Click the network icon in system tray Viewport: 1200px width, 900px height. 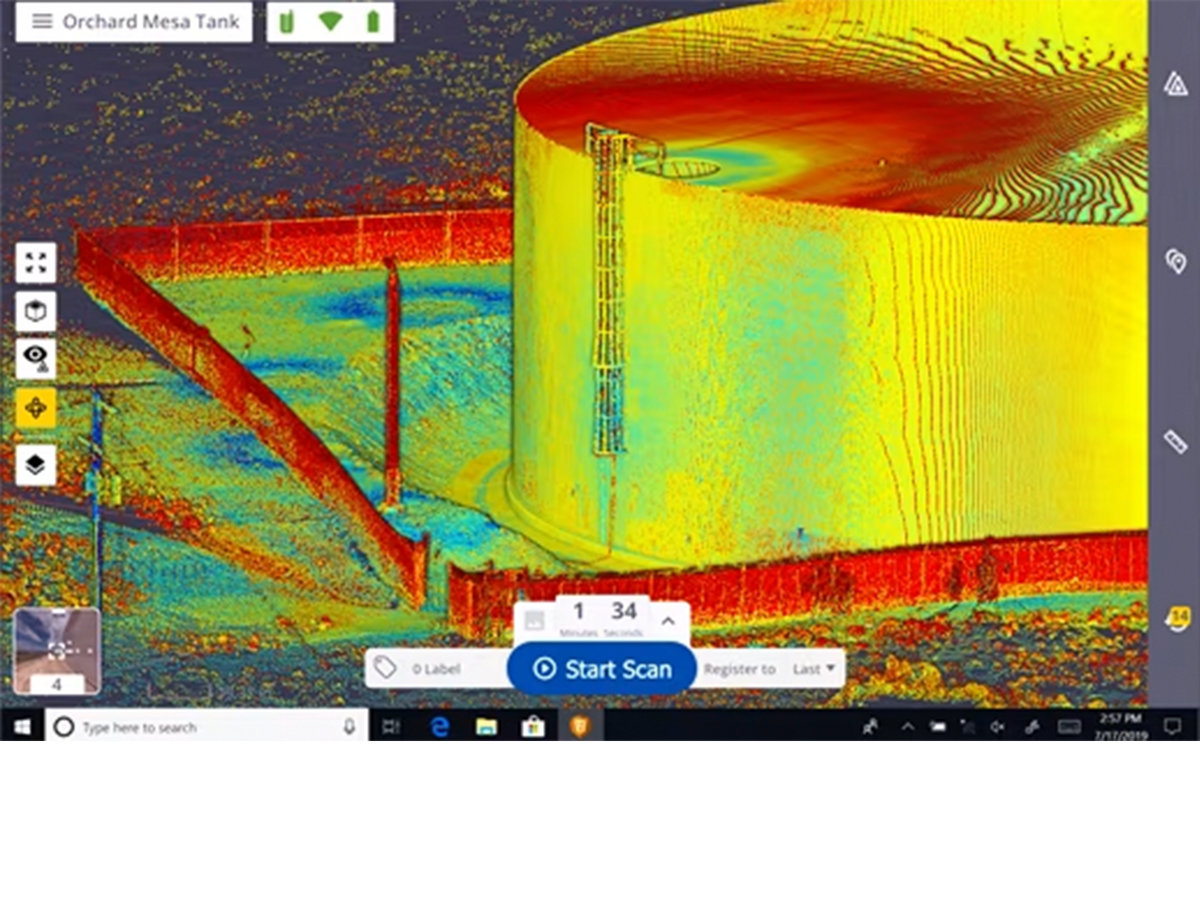coord(968,727)
